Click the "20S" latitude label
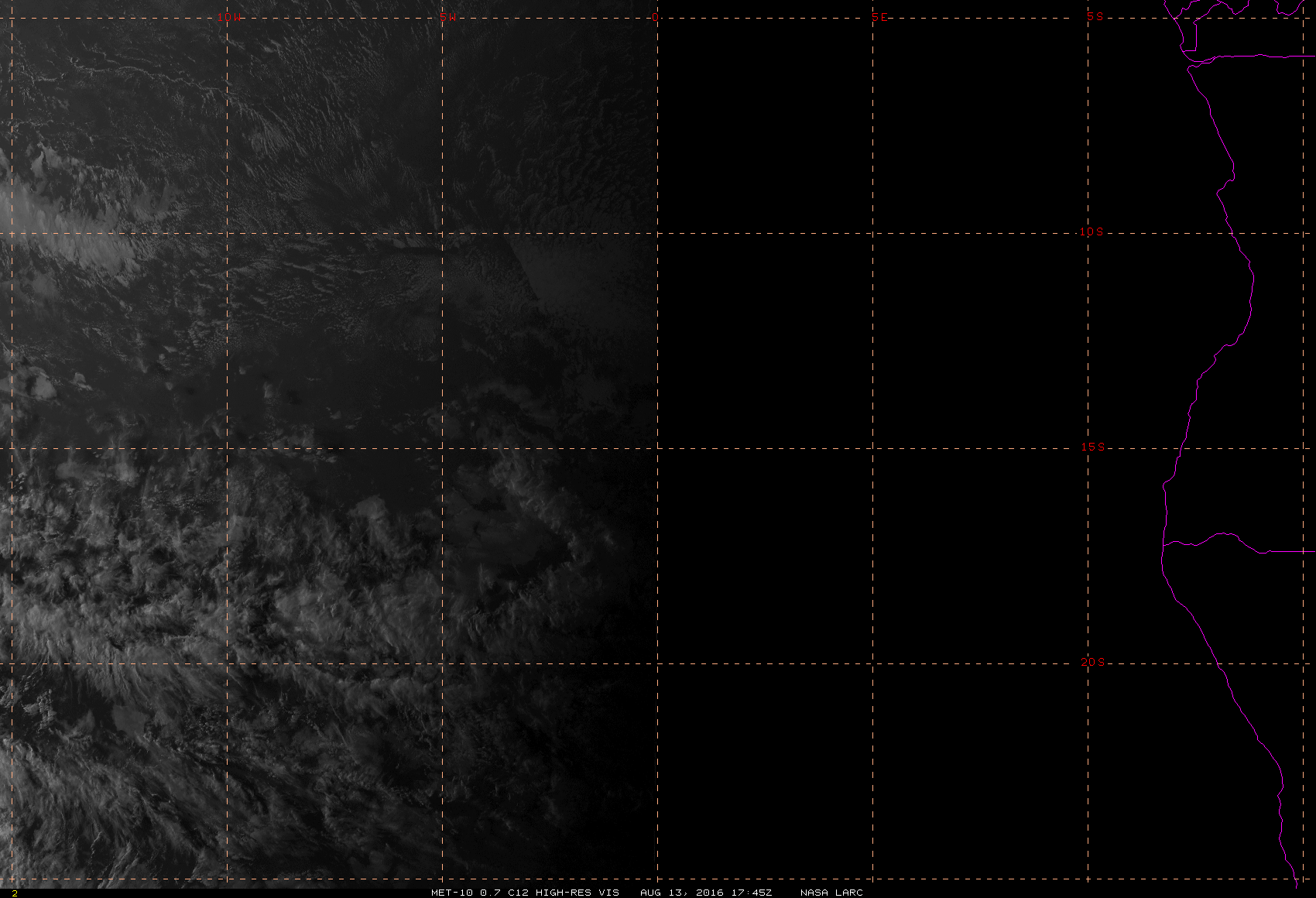 point(1093,662)
